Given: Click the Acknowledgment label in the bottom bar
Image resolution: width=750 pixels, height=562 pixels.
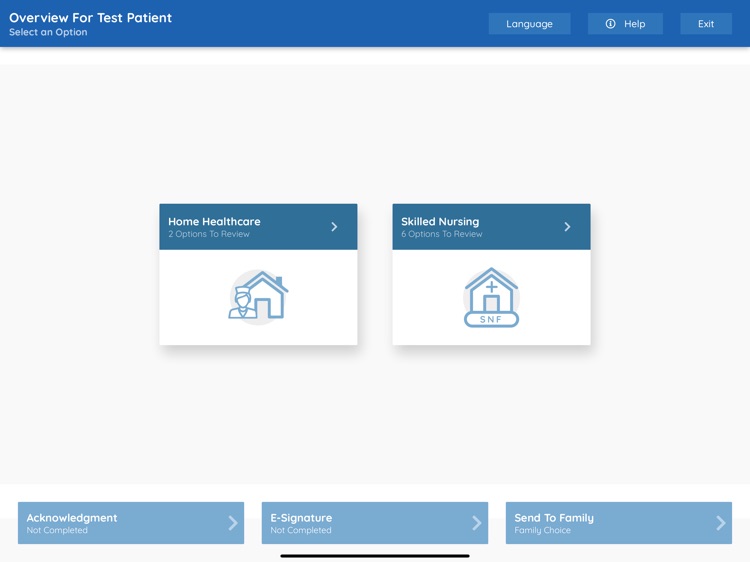Looking at the screenshot, I should pos(72,518).
